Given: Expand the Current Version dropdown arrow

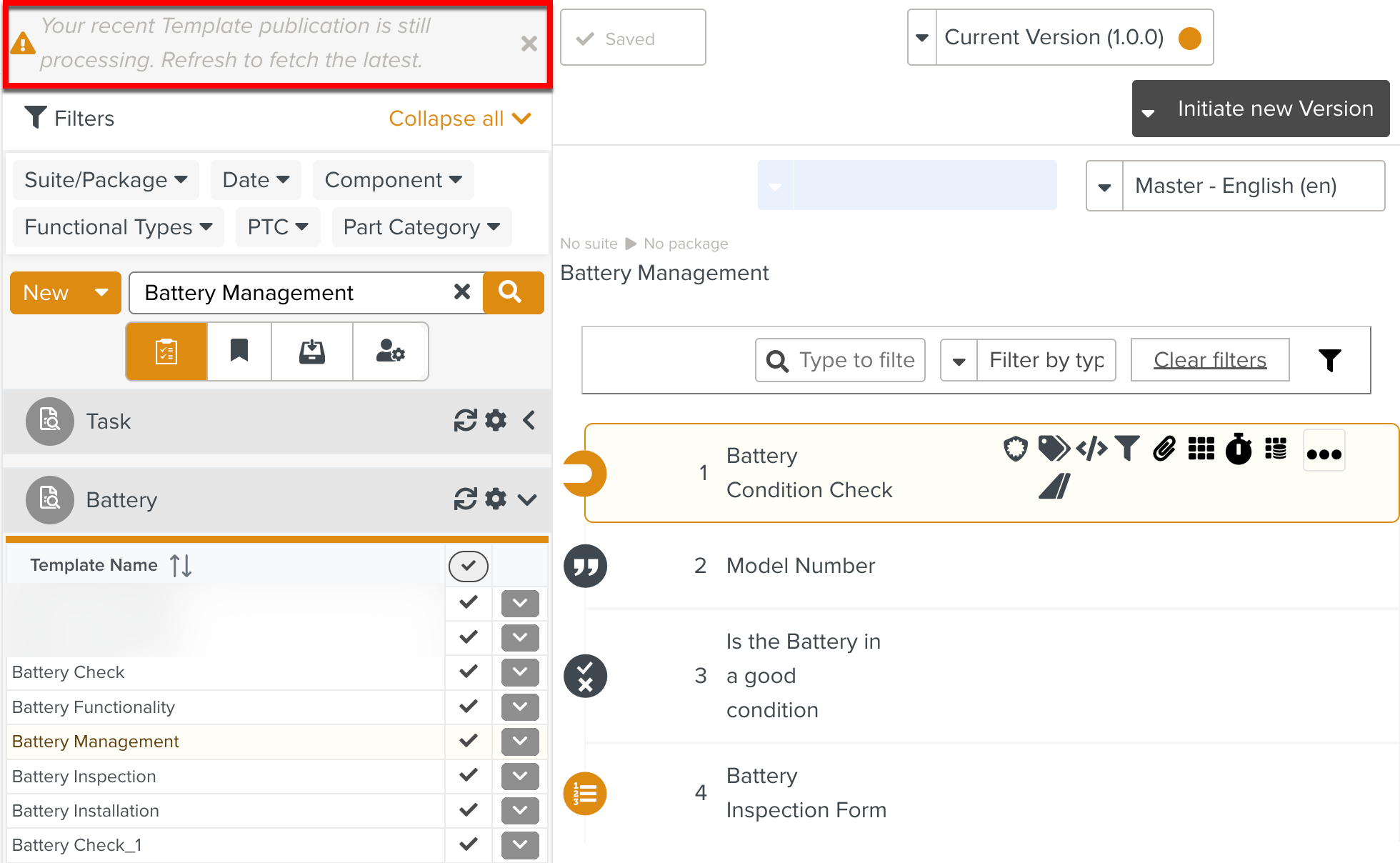Looking at the screenshot, I should [922, 38].
